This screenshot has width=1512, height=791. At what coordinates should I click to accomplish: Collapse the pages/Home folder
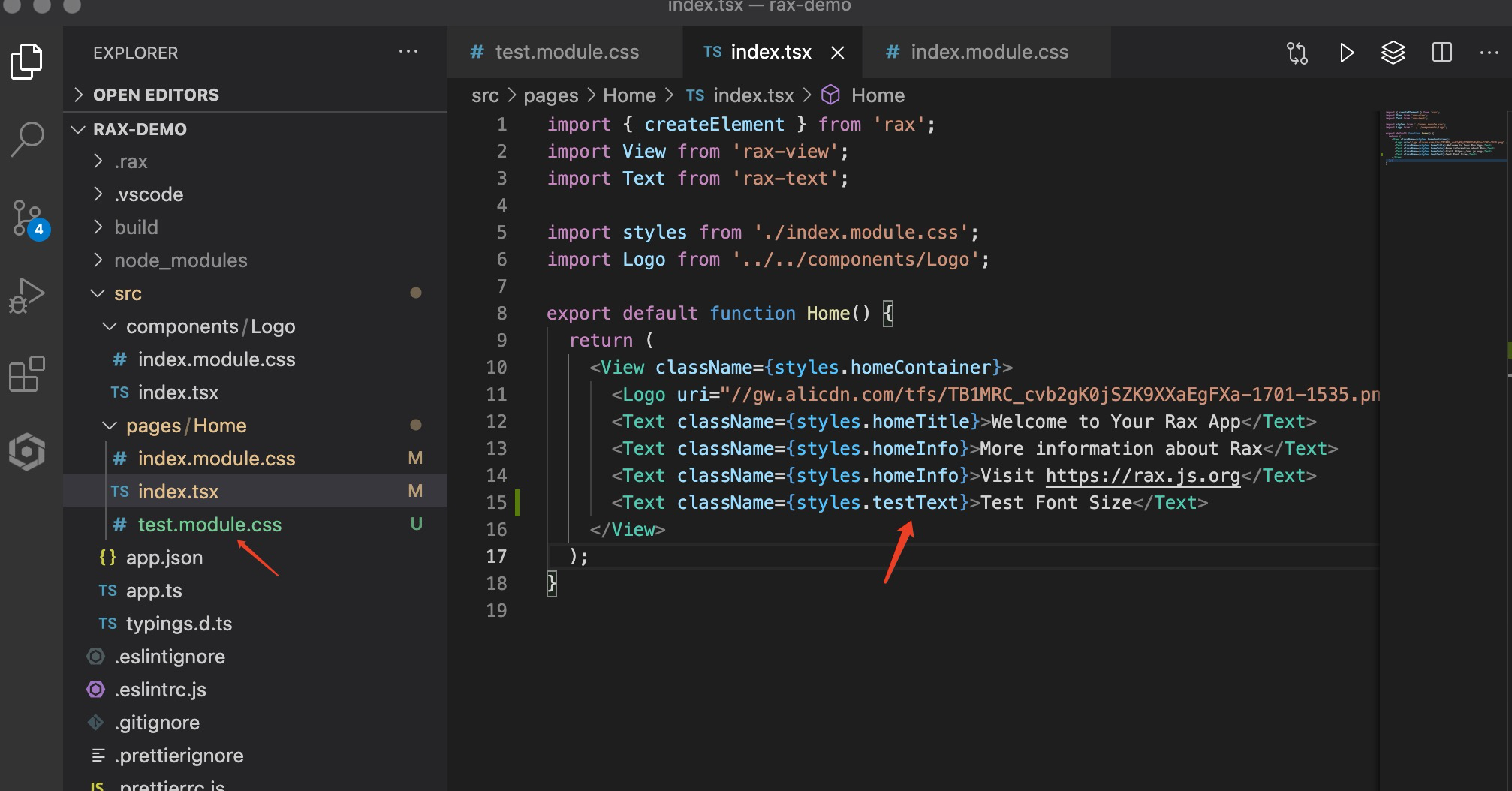[255, 426]
